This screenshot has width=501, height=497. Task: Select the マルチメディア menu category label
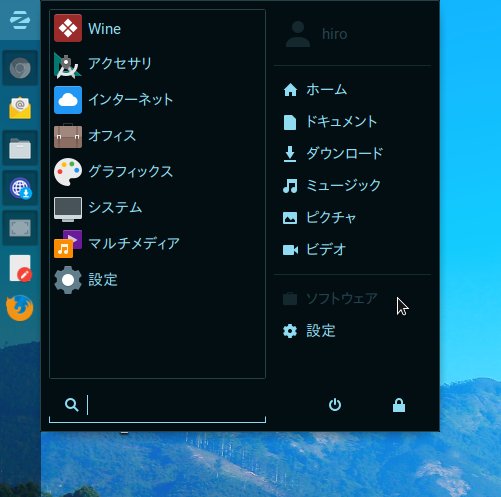pos(134,244)
